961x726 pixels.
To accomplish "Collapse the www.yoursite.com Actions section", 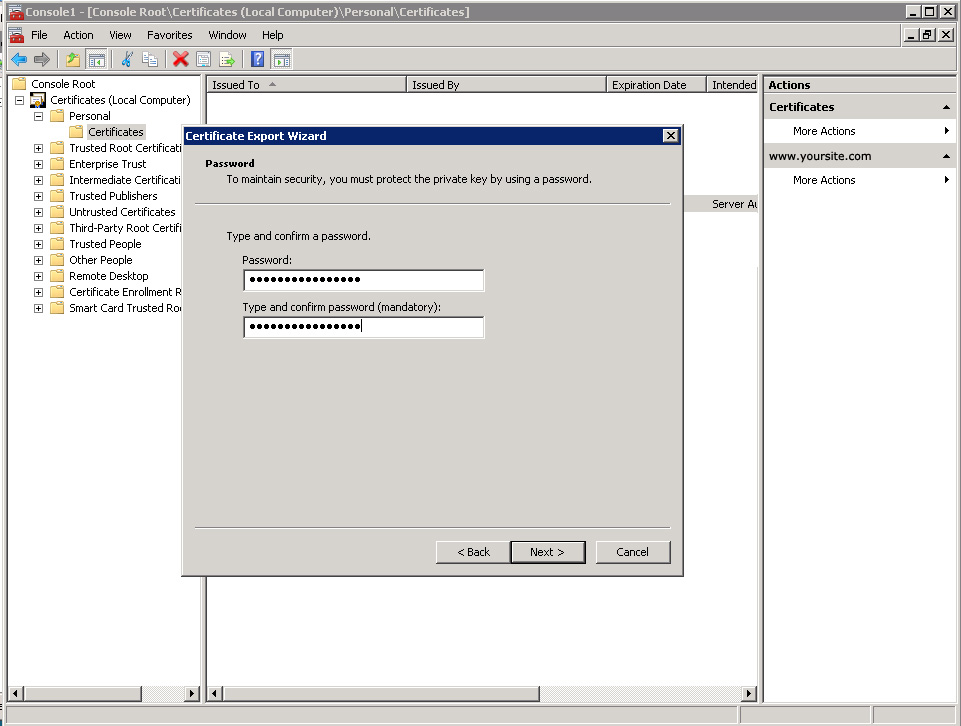I will 946,156.
